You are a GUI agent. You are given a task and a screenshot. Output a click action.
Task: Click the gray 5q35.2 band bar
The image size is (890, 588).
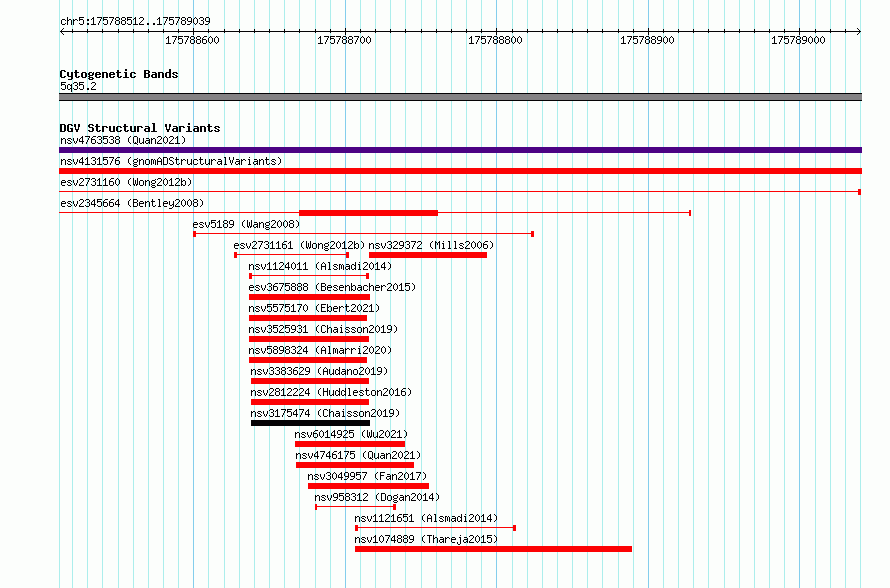coord(460,97)
